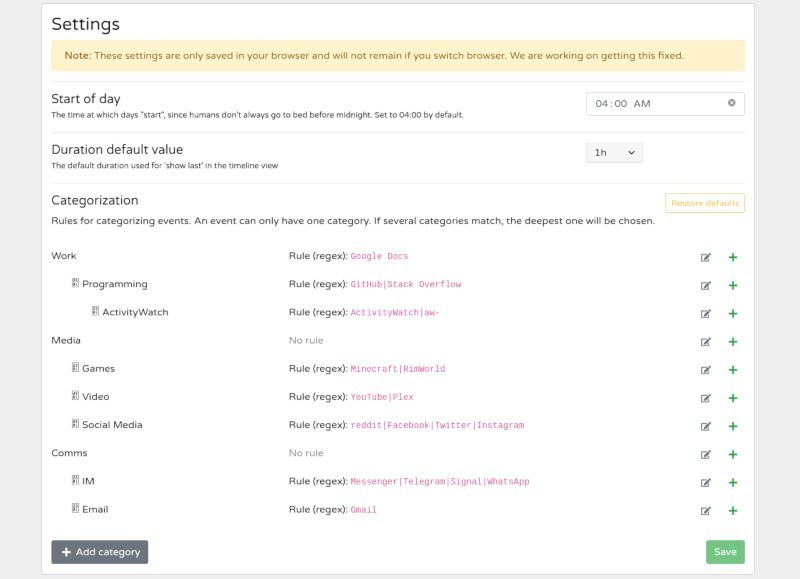800x579 pixels.
Task: Select the Programming category in tree
Action: 114,284
